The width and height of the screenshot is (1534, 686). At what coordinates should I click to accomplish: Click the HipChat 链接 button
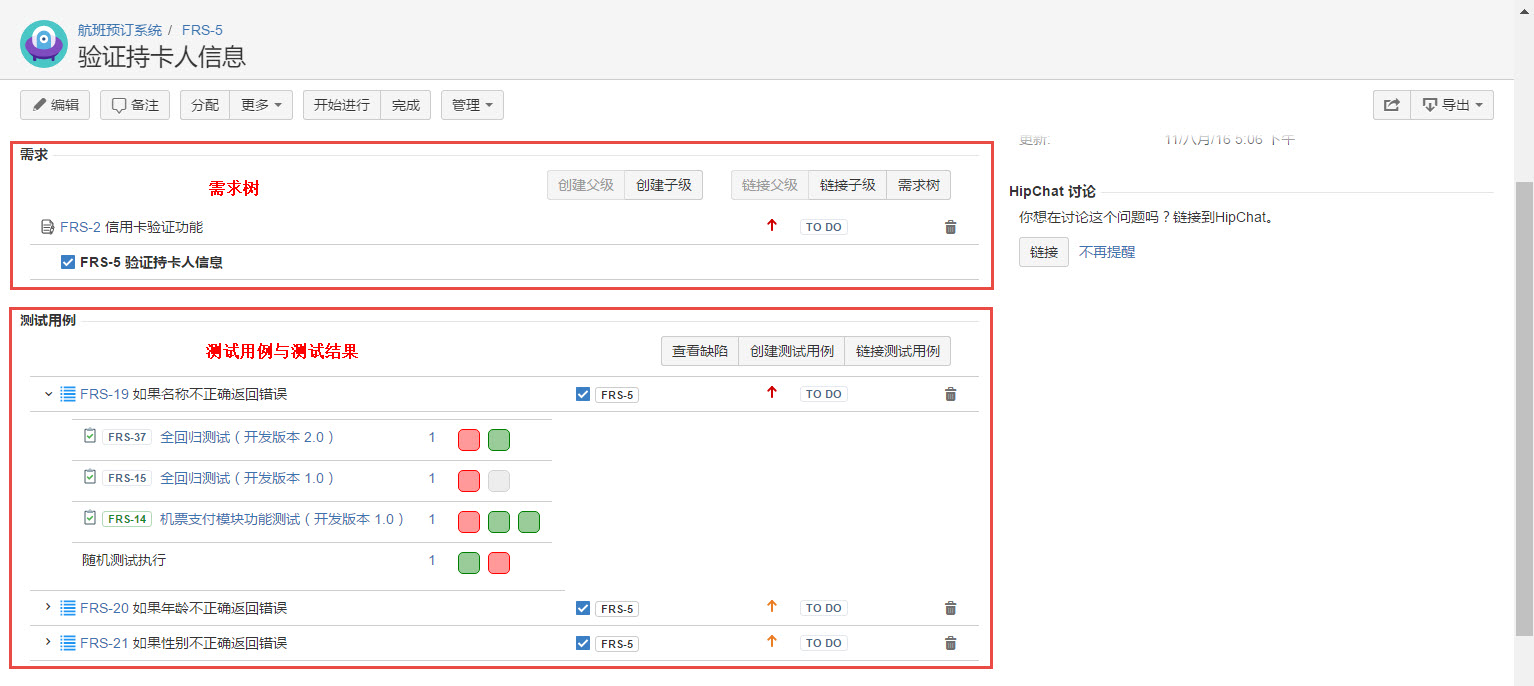pos(1044,252)
